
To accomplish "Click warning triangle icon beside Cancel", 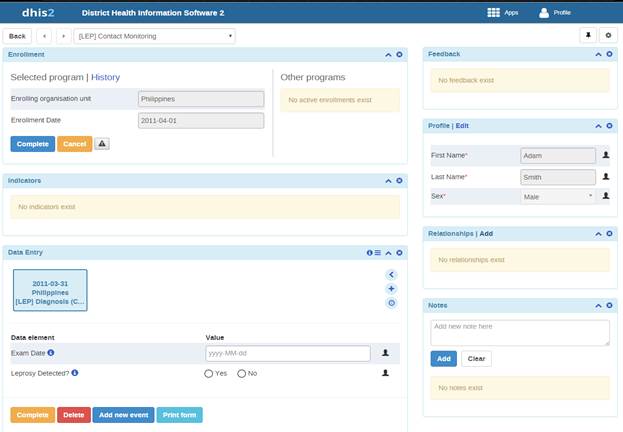I will coord(102,144).
